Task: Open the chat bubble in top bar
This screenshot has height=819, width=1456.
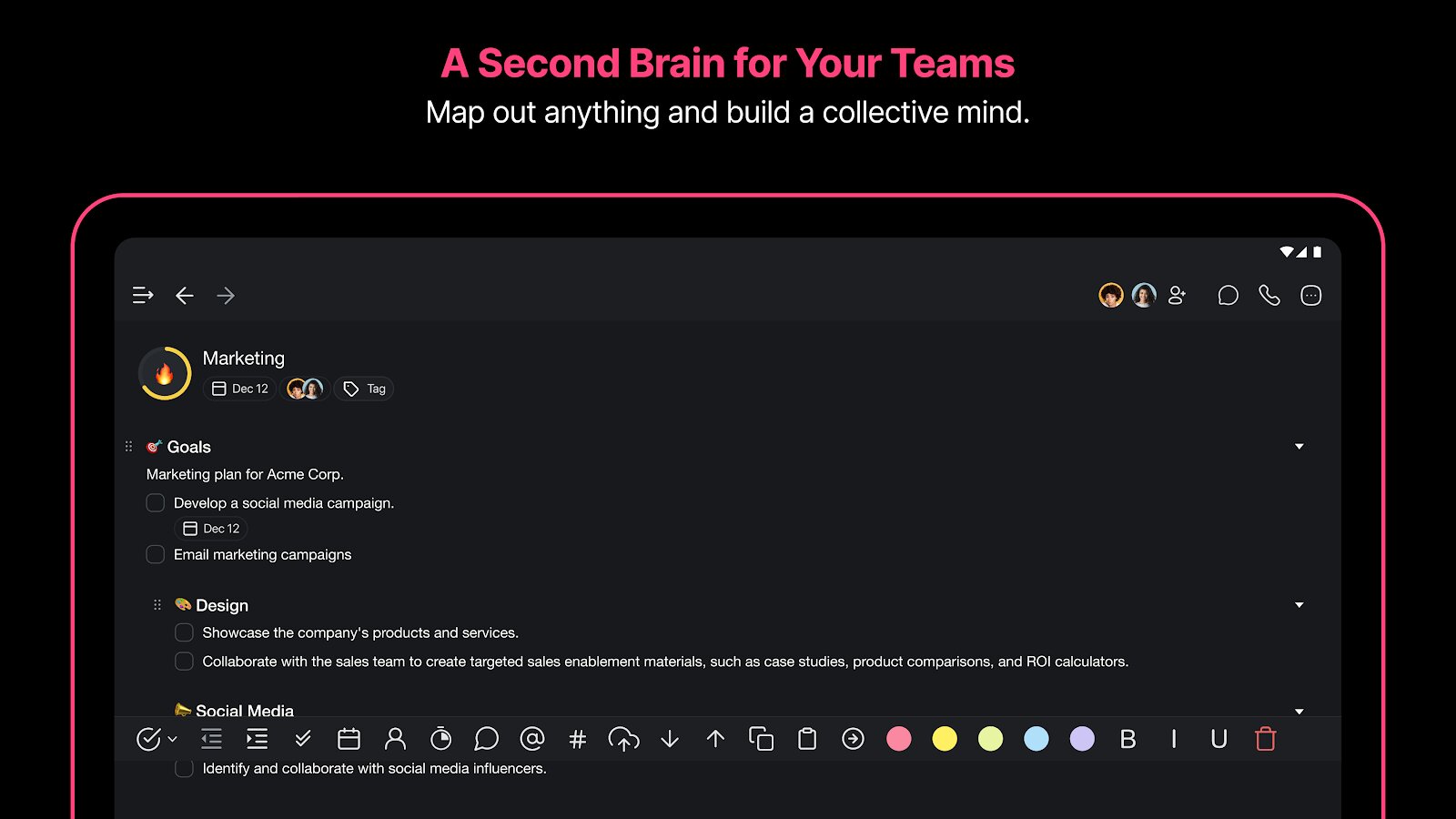Action: [x=1228, y=295]
